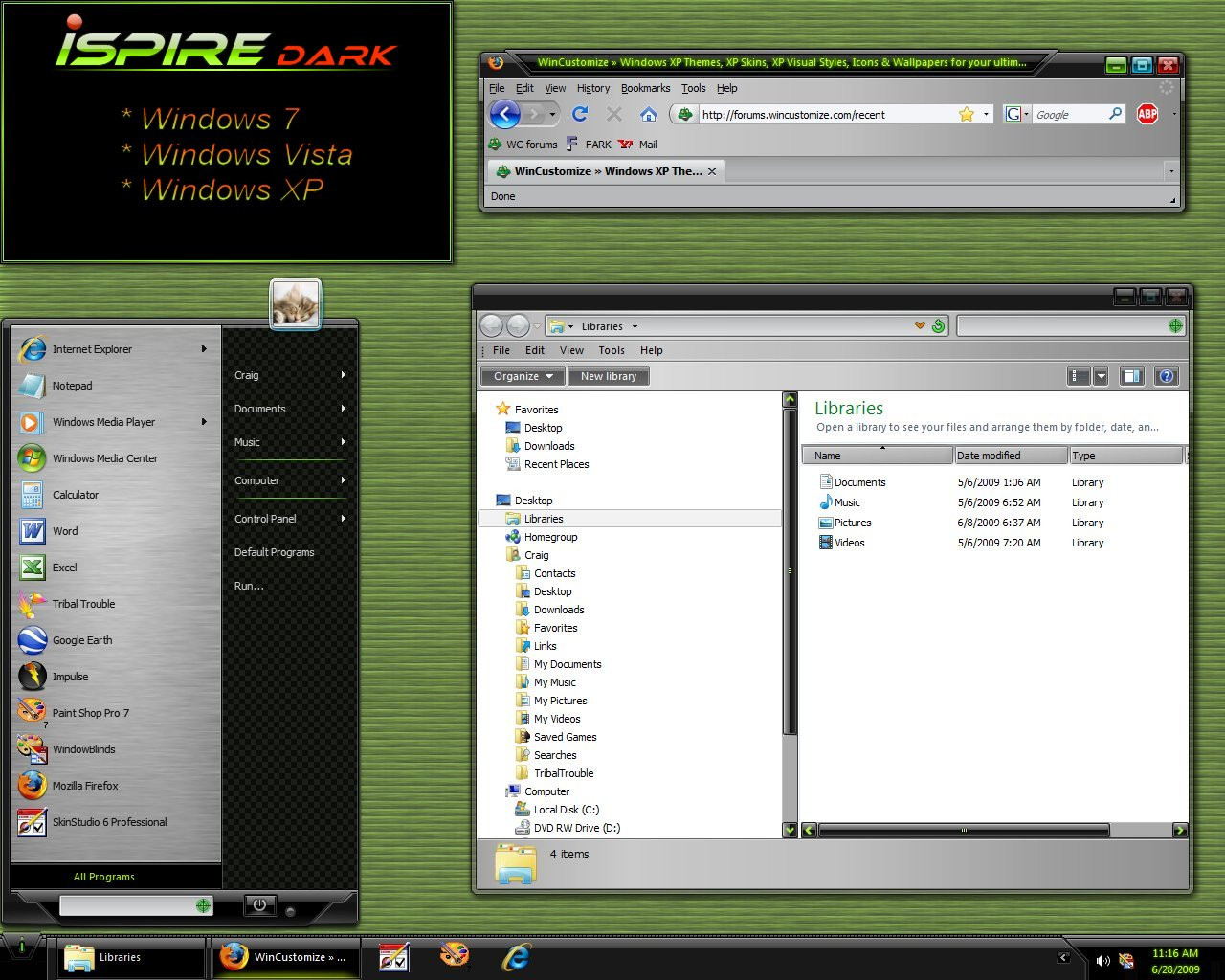
Task: Click Start menu user cat picture
Action: 295,304
